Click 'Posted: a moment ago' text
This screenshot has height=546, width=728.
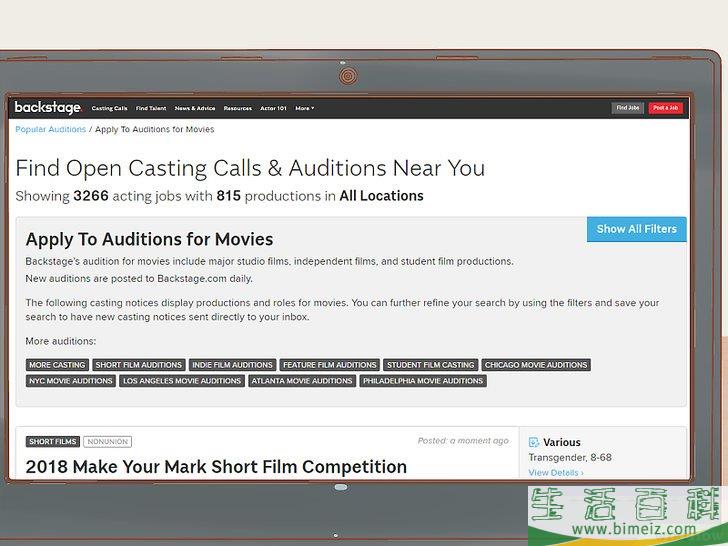pos(463,441)
